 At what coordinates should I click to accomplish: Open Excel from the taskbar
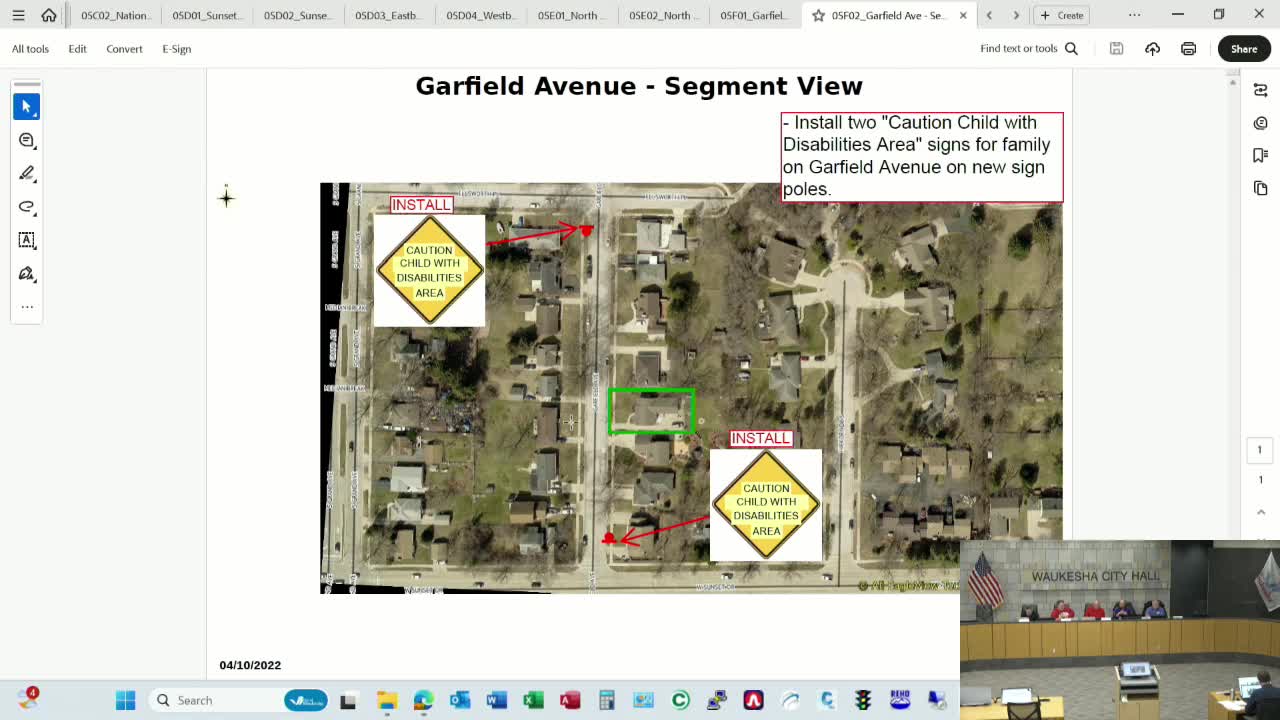(533, 700)
